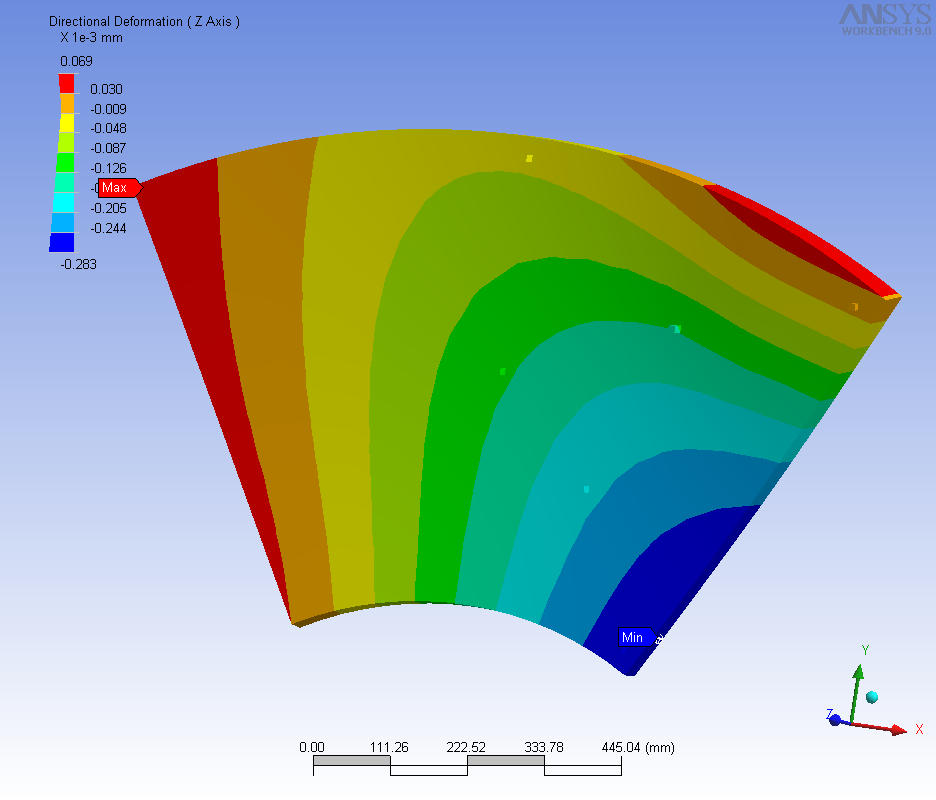Pick the orange legend color band
The height and width of the screenshot is (800, 936).
tap(66, 103)
